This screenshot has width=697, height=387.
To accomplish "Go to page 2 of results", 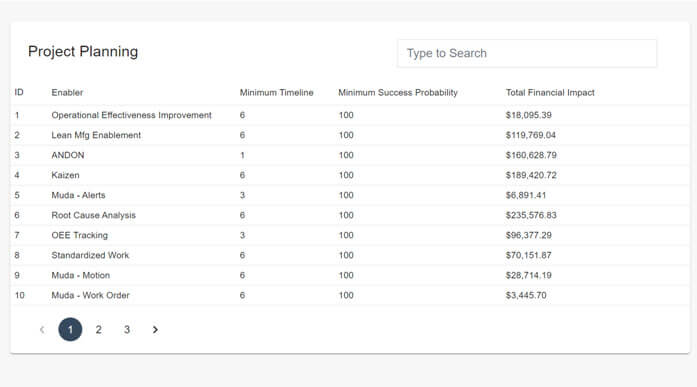I will click(99, 330).
